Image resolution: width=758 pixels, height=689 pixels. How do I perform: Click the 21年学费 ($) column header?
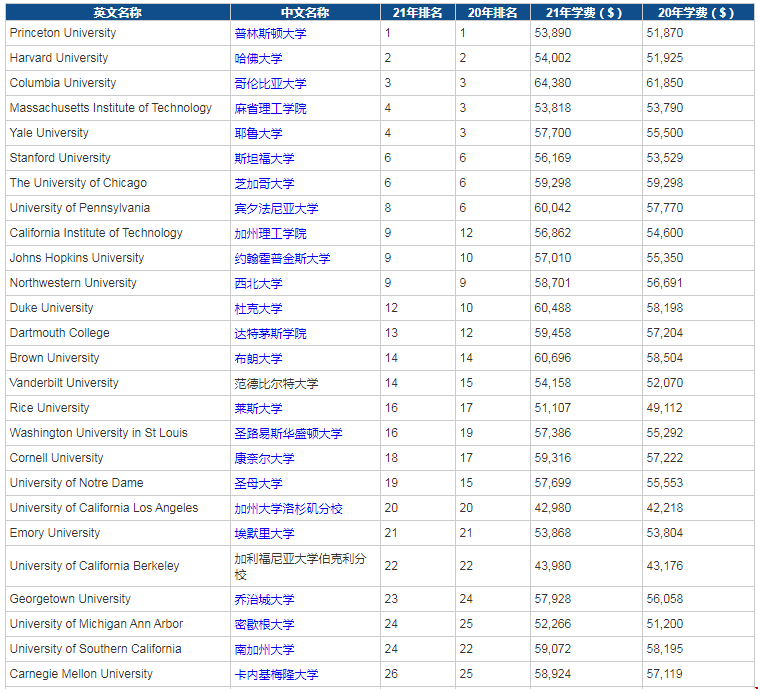pos(586,12)
